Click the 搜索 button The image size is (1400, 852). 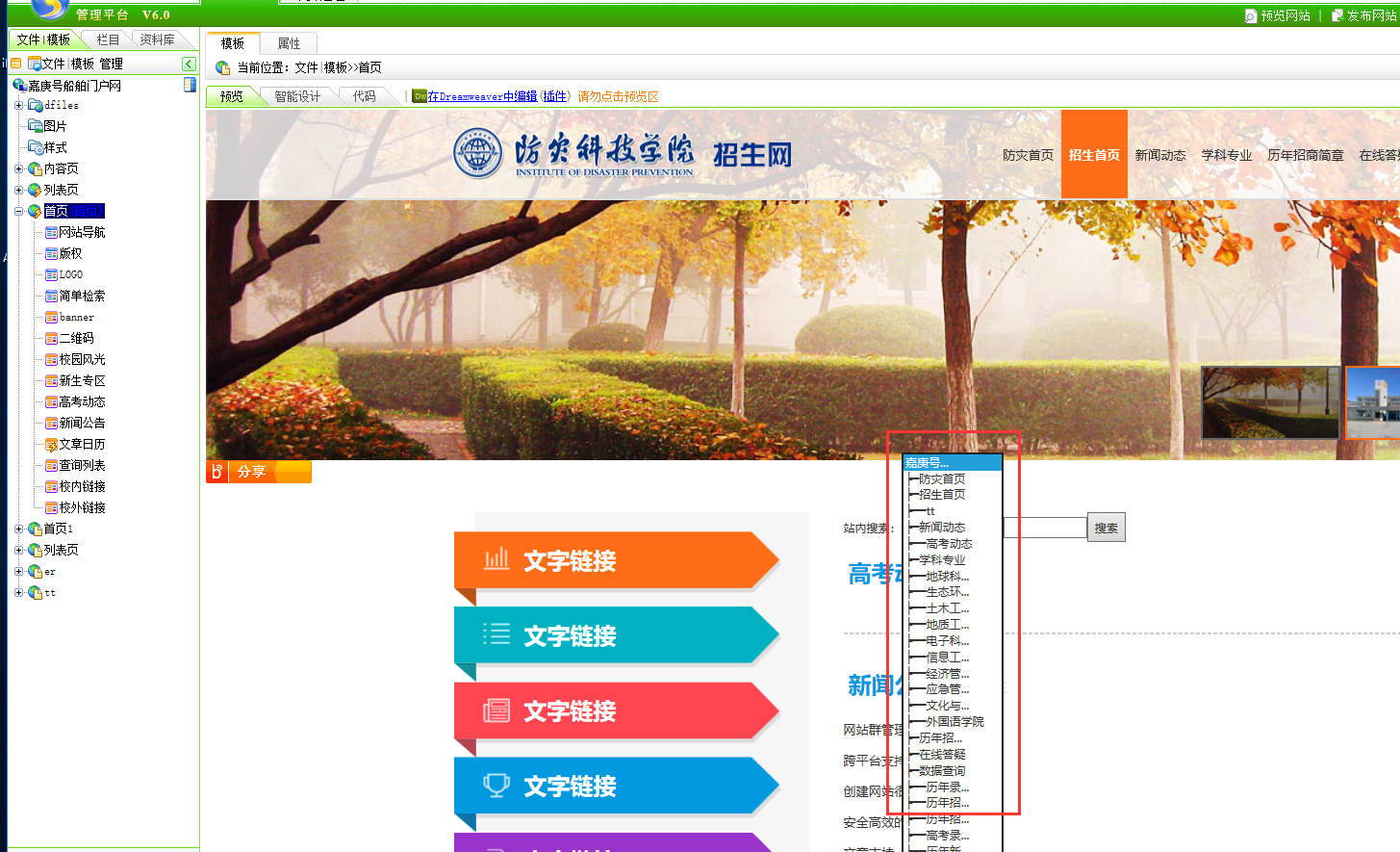tap(1107, 528)
